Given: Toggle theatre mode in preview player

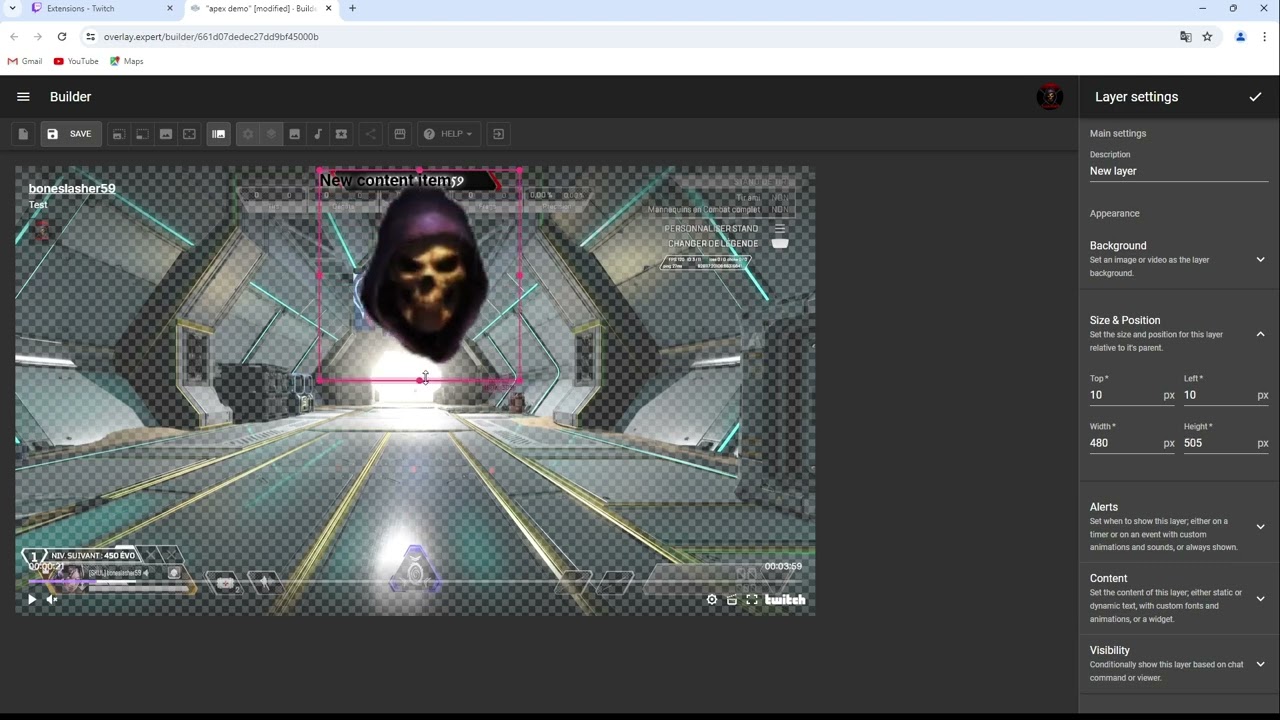Looking at the screenshot, I should [x=732, y=600].
